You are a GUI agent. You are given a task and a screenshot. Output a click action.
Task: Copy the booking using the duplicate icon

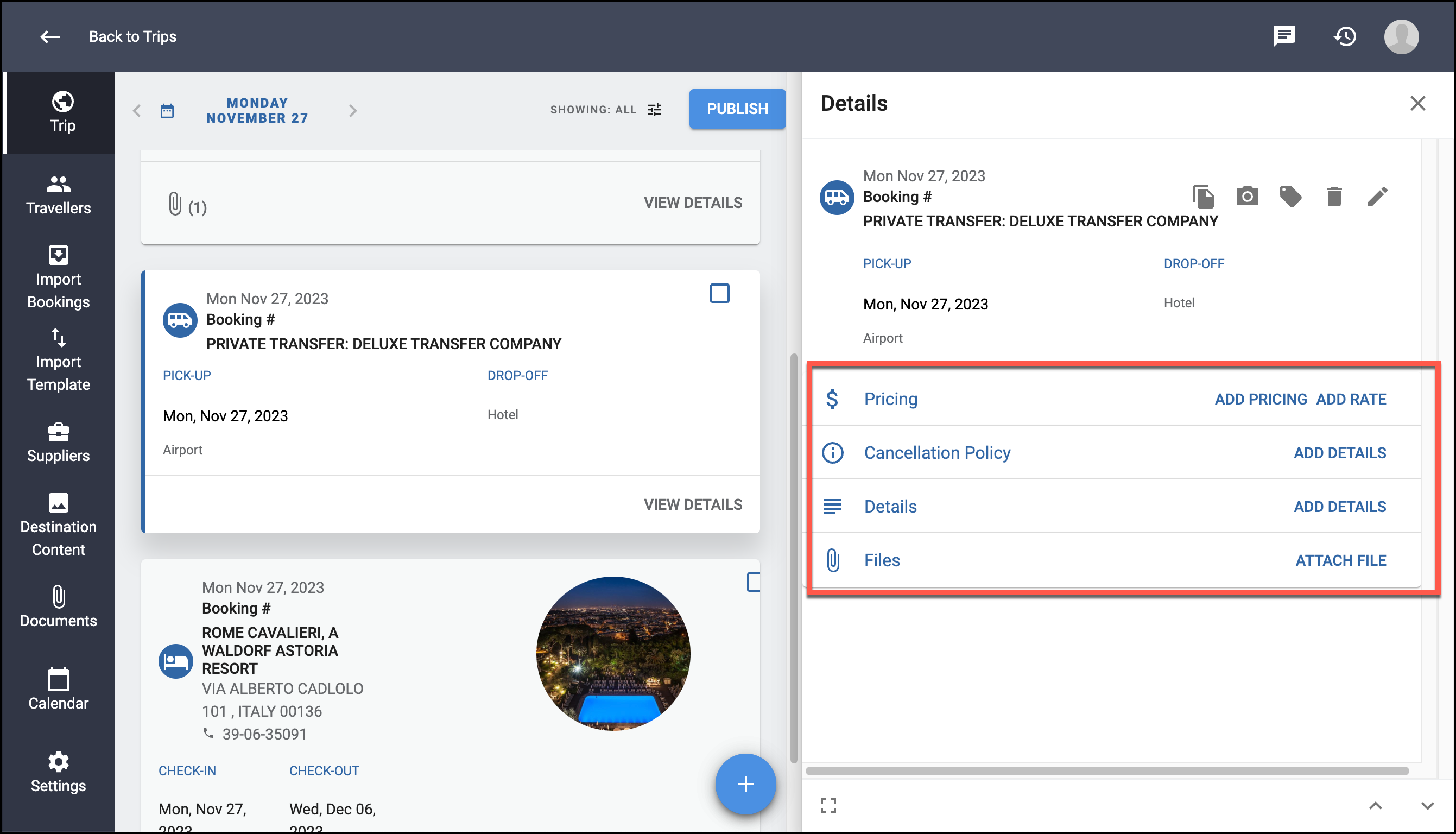coord(1204,197)
